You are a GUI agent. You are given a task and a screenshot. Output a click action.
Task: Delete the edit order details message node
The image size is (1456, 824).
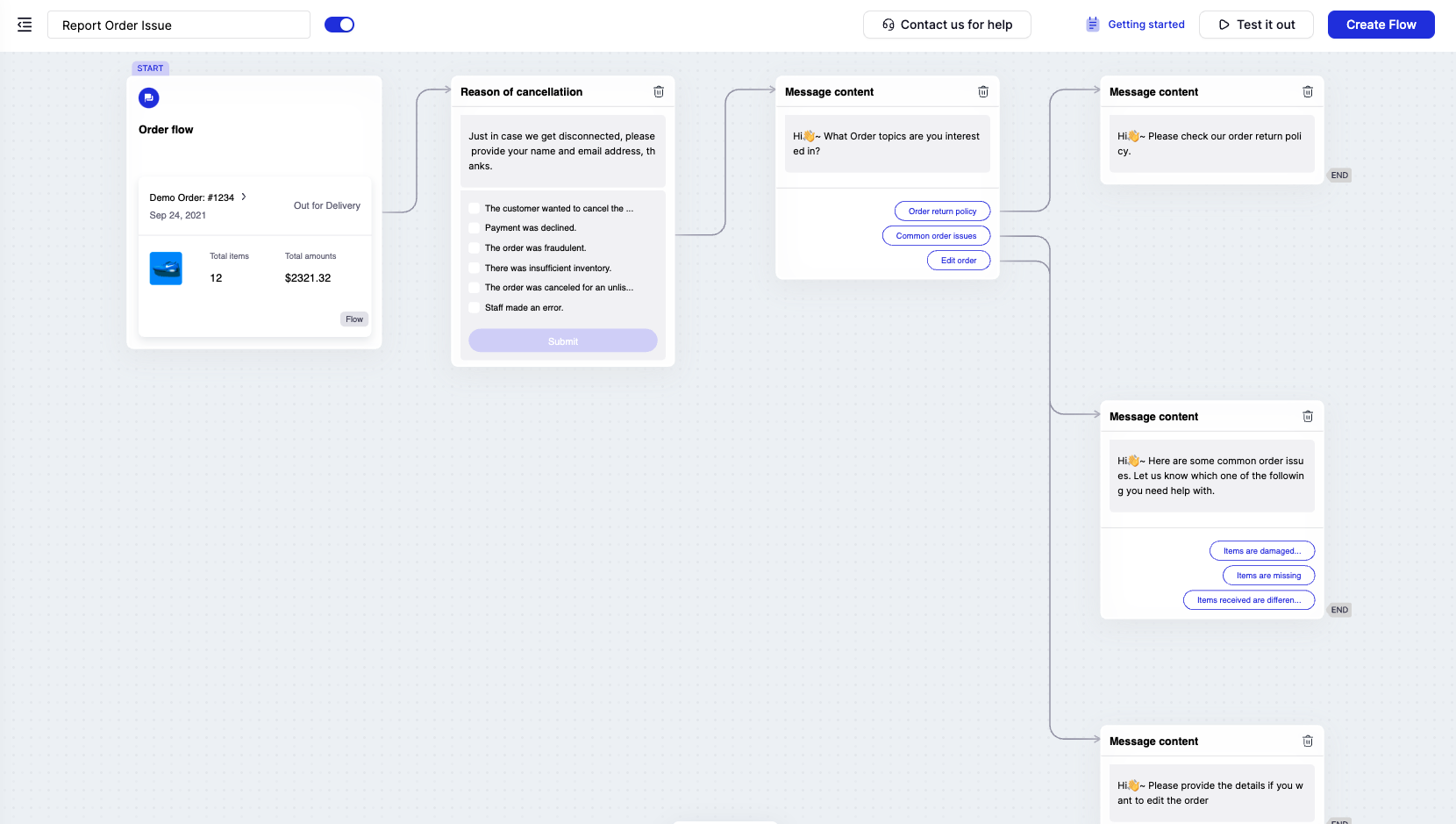1308,741
